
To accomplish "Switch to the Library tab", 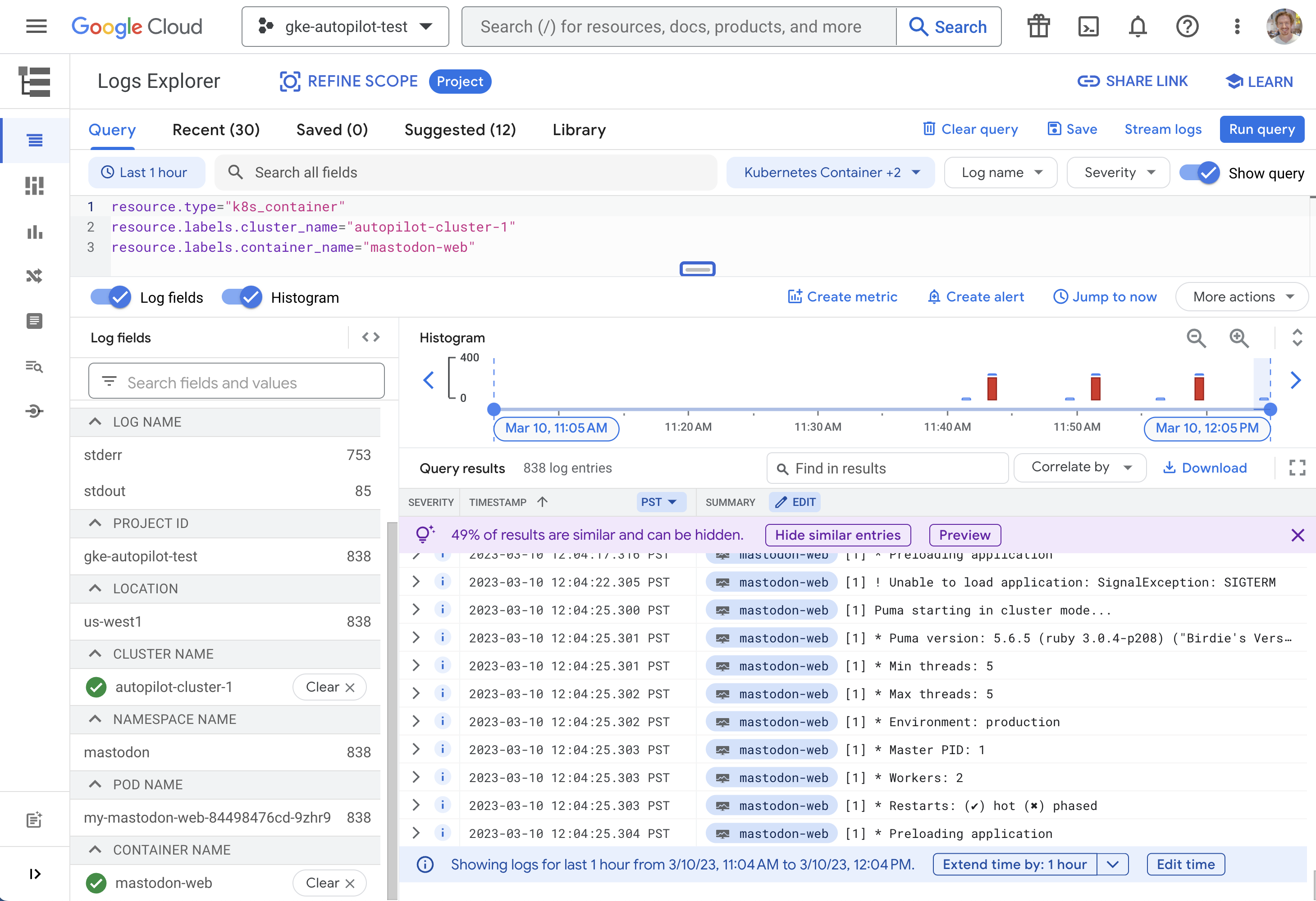I will (579, 130).
